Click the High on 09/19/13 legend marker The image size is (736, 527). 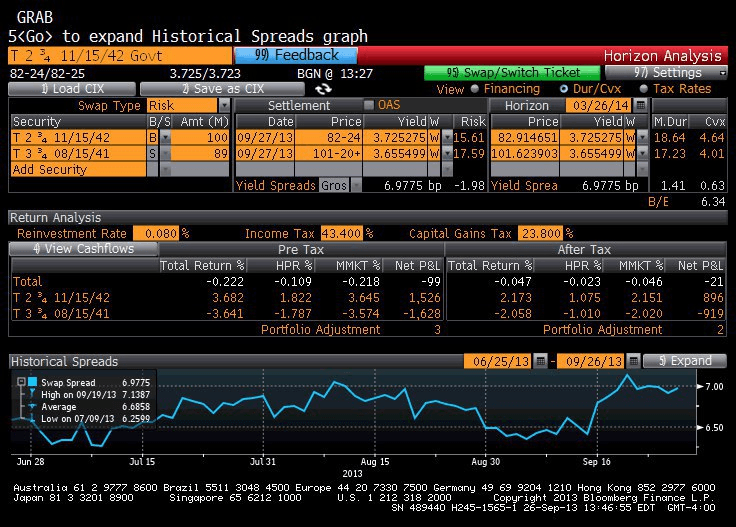point(33,395)
